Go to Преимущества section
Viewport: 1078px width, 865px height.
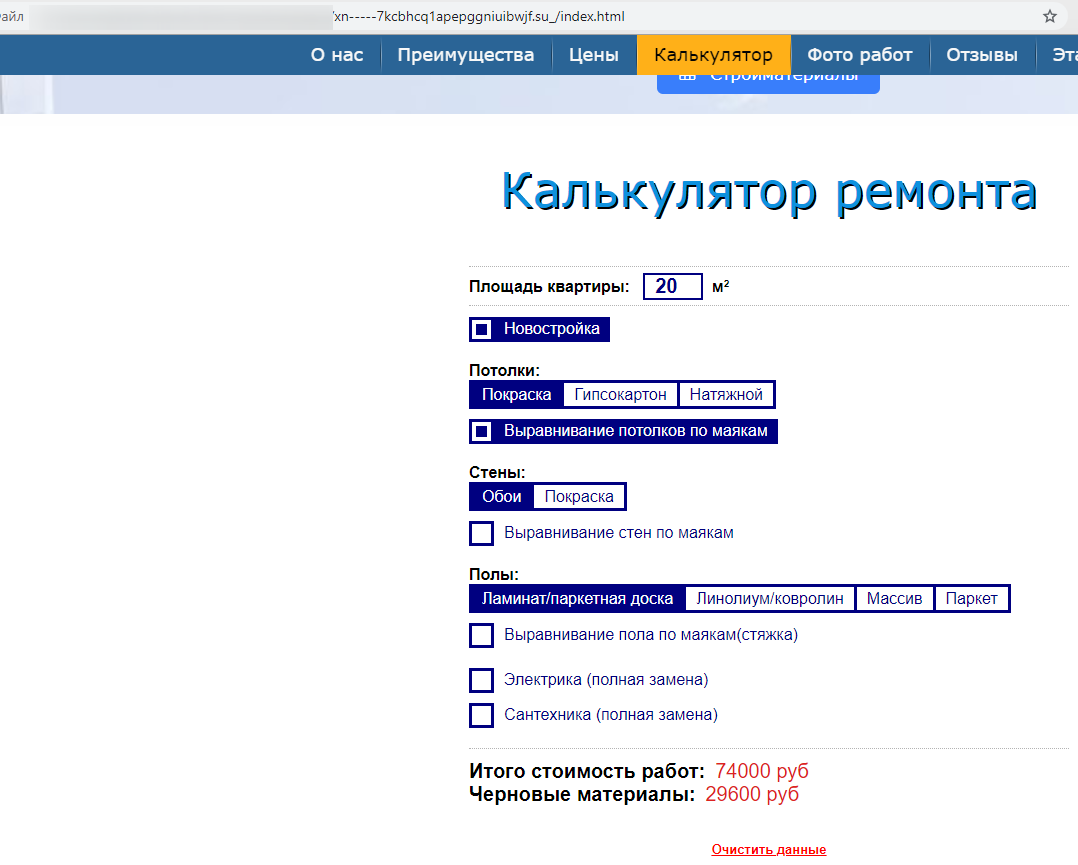pos(465,55)
